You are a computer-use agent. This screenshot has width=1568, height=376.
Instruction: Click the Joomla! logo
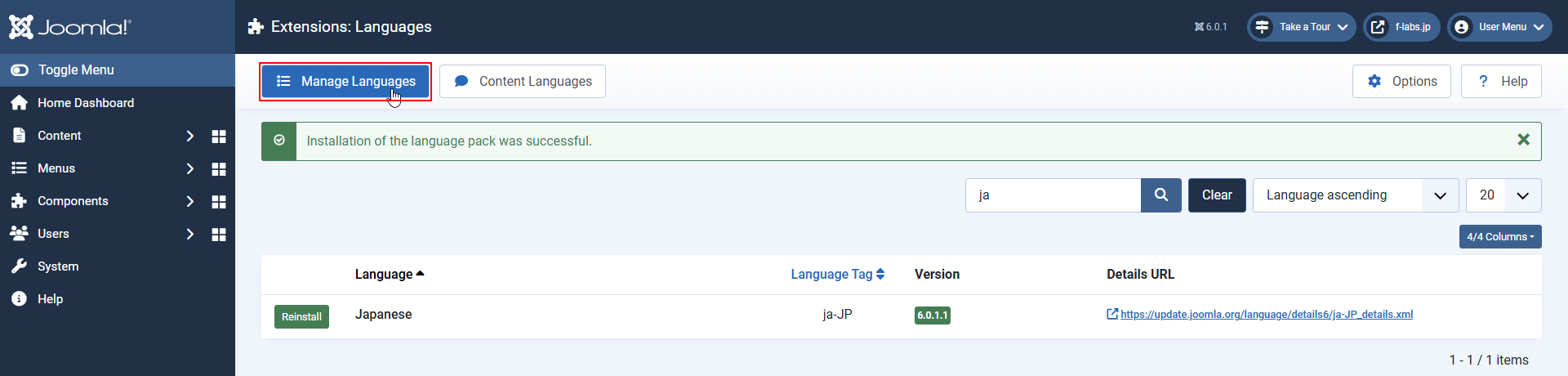(x=69, y=27)
